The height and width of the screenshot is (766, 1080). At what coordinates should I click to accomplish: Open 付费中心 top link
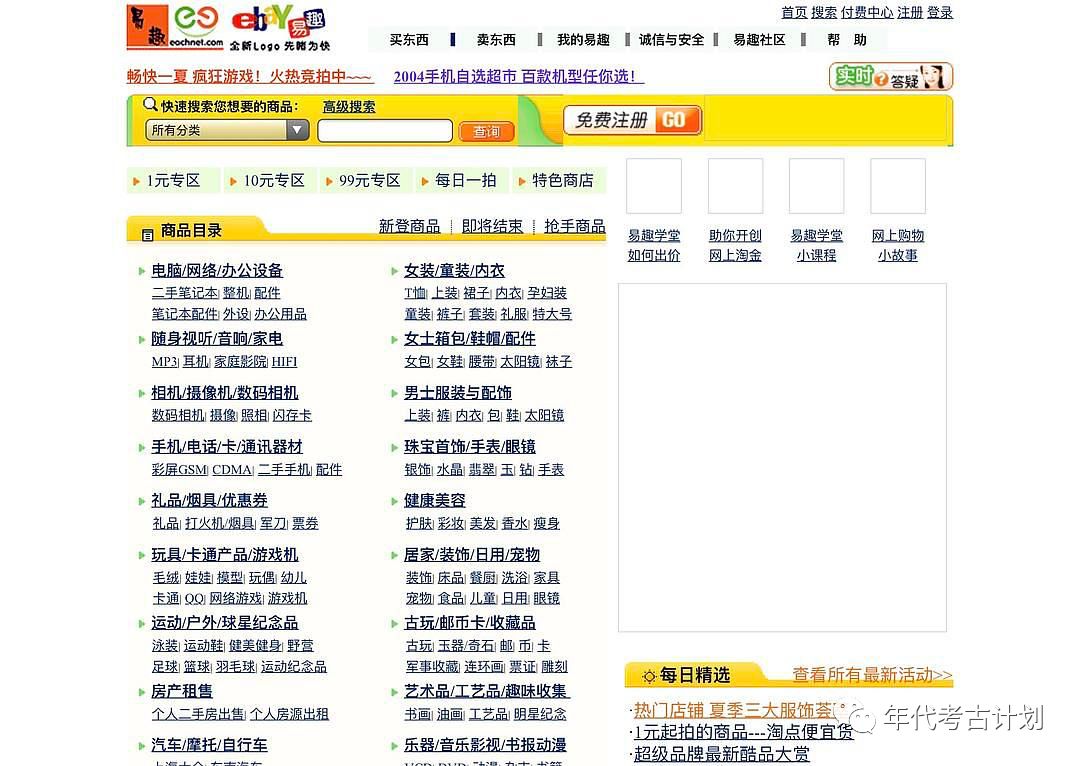[x=866, y=12]
